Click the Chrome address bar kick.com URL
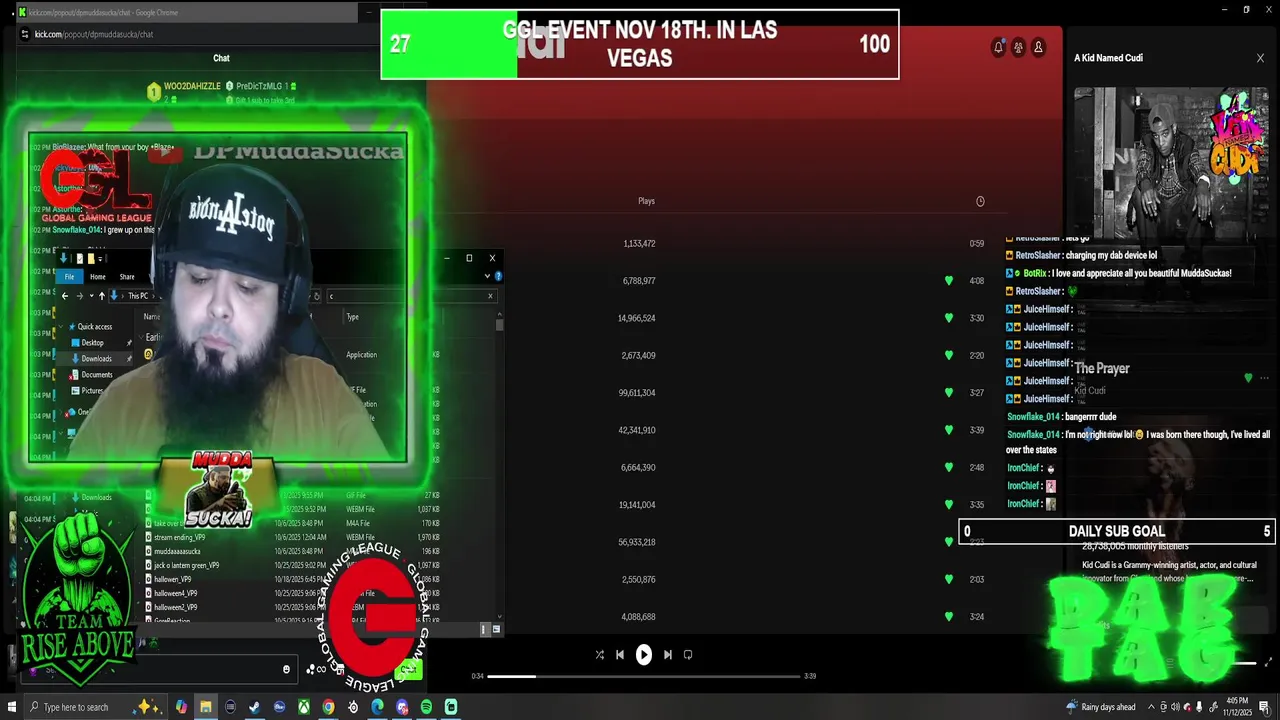Image resolution: width=1280 pixels, height=720 pixels. pos(93,34)
